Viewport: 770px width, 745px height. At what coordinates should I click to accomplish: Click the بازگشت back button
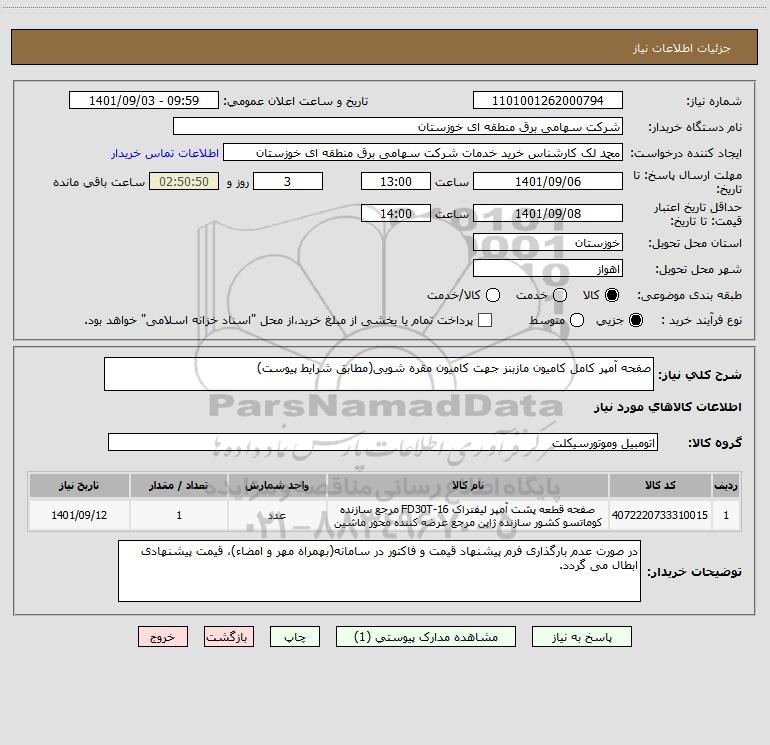coord(229,637)
